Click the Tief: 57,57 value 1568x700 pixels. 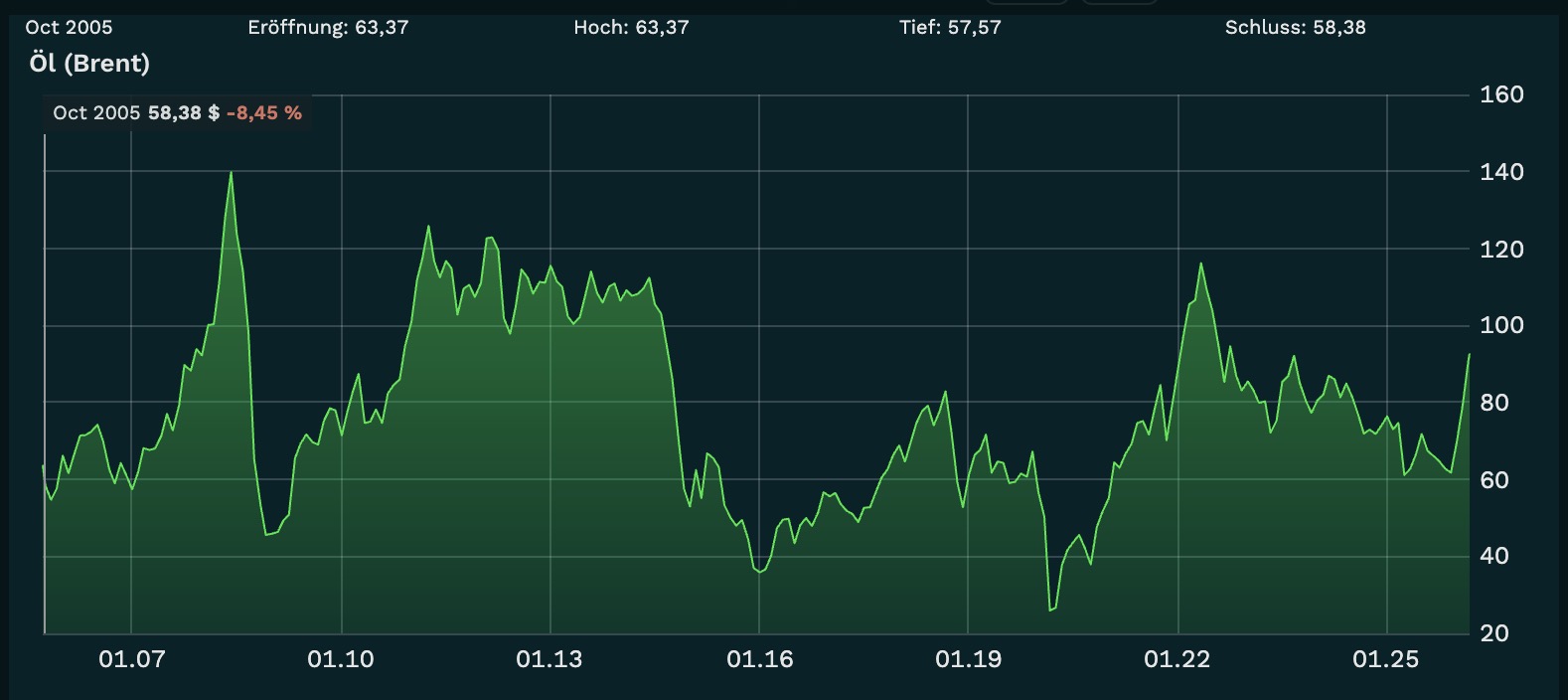(950, 28)
